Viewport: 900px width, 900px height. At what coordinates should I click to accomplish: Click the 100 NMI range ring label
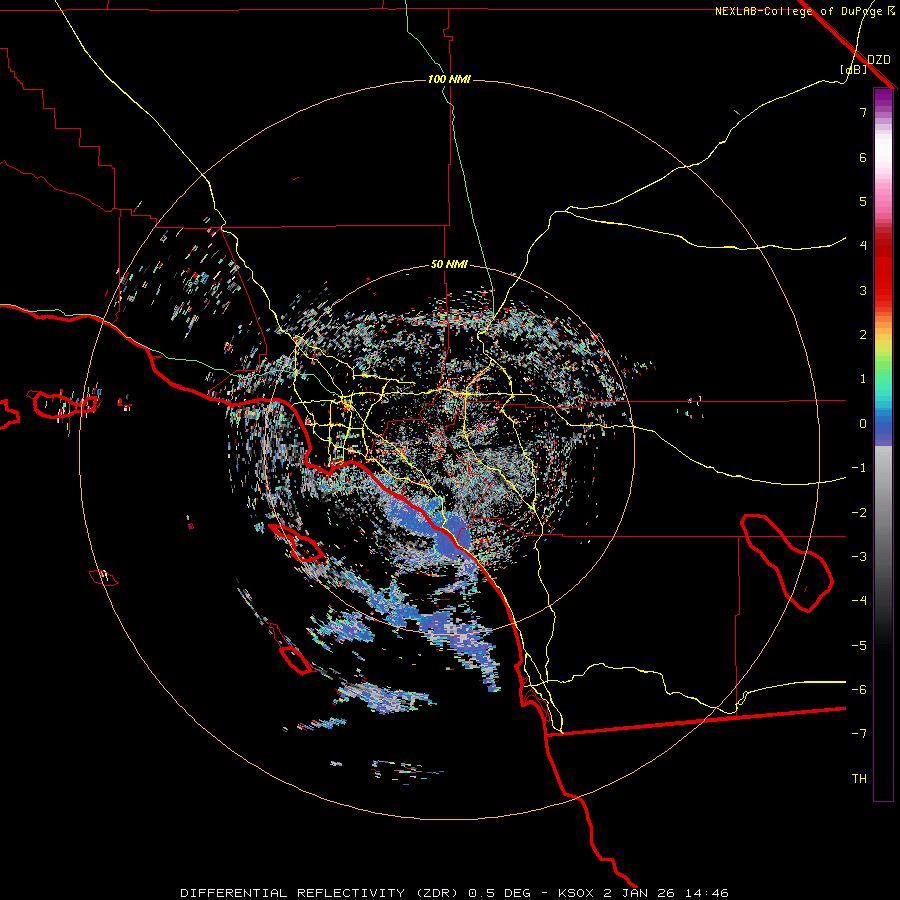[449, 79]
